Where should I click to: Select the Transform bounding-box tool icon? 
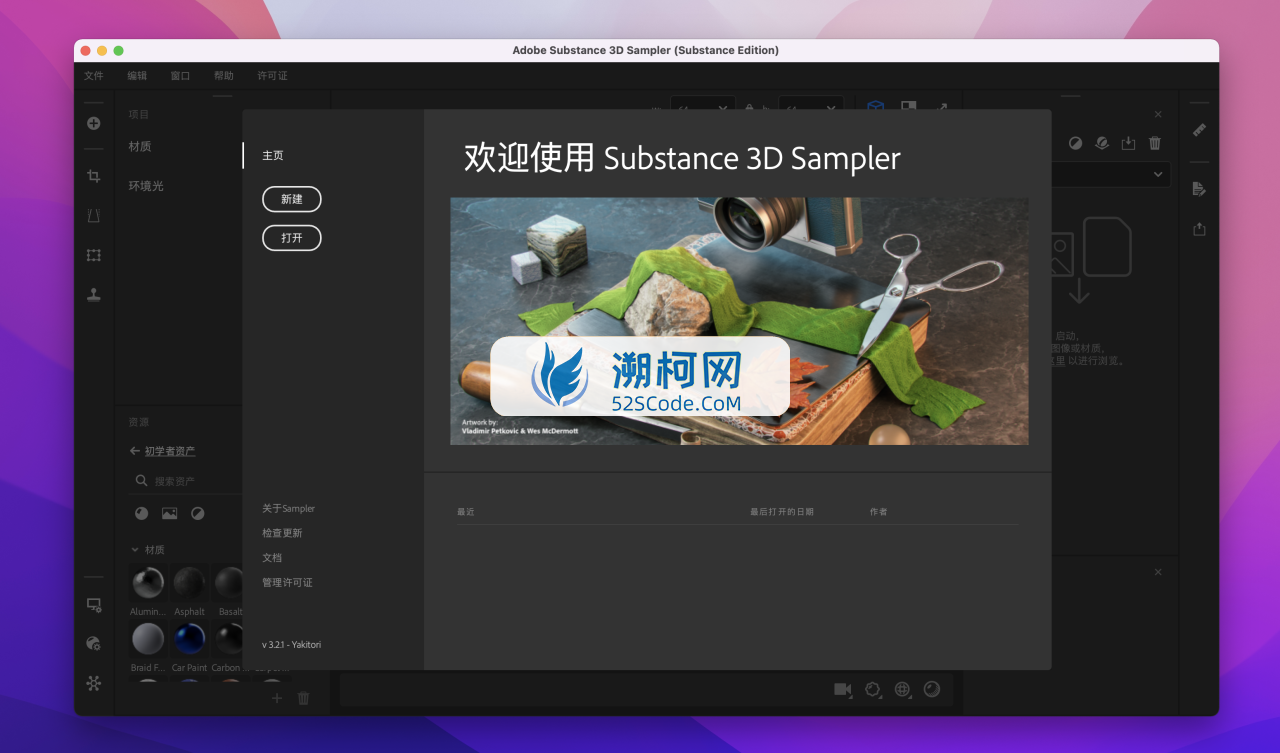click(x=93, y=255)
